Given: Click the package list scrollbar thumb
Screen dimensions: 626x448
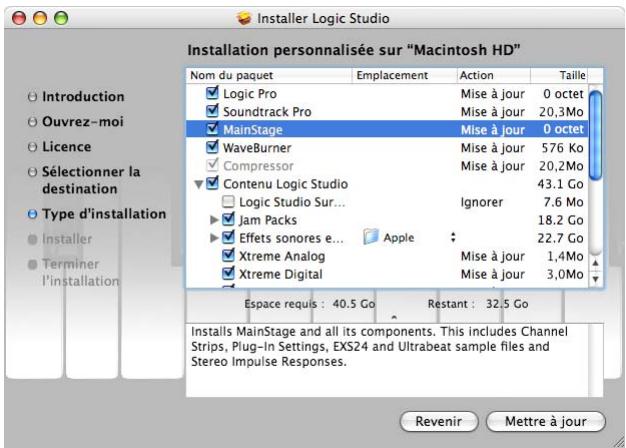Looking at the screenshot, I should [x=595, y=136].
